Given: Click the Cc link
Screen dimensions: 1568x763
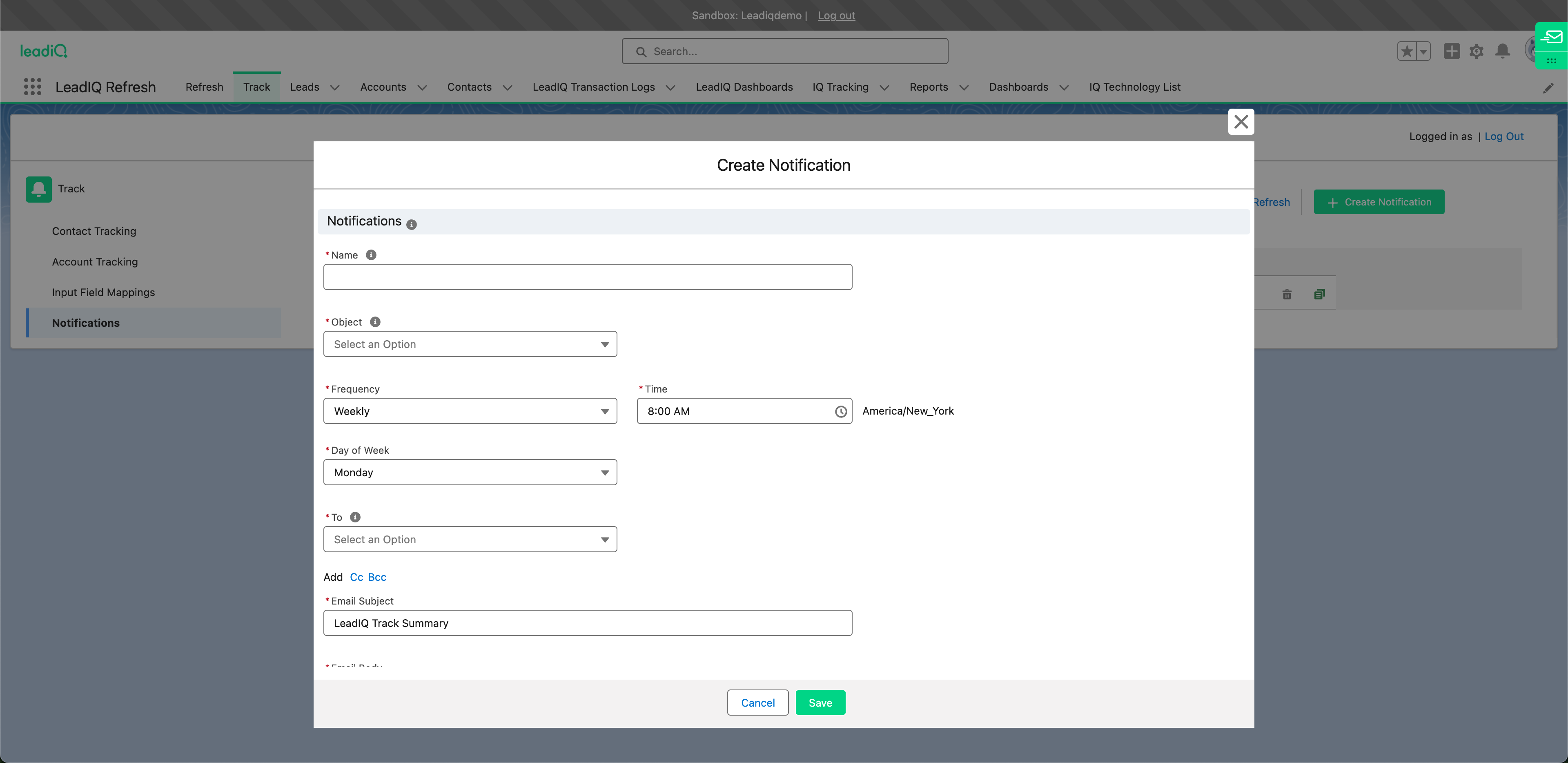Looking at the screenshot, I should [x=356, y=577].
